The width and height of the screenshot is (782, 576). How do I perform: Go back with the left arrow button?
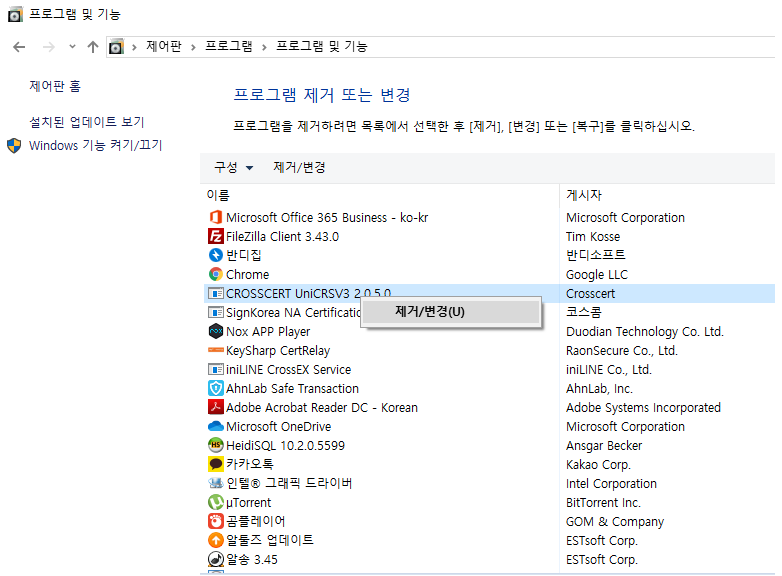[x=19, y=47]
